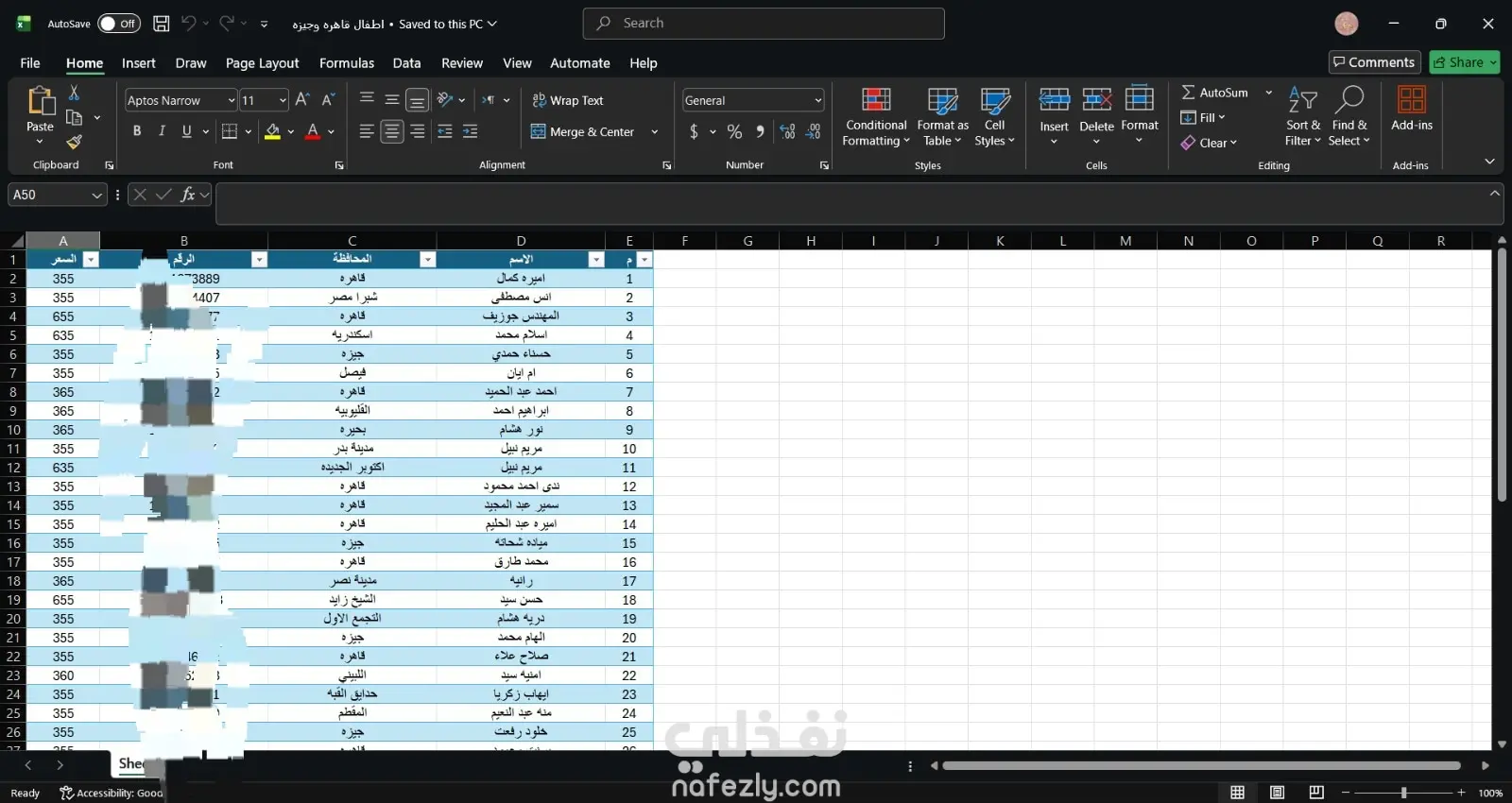Image resolution: width=1512 pixels, height=803 pixels.
Task: Decrease font size with smaller A icon
Action: point(328,99)
